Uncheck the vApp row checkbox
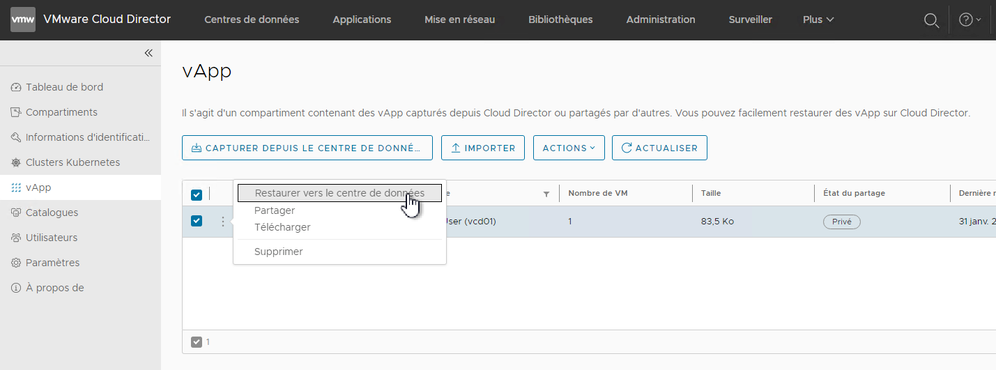The image size is (996, 370). [196, 221]
